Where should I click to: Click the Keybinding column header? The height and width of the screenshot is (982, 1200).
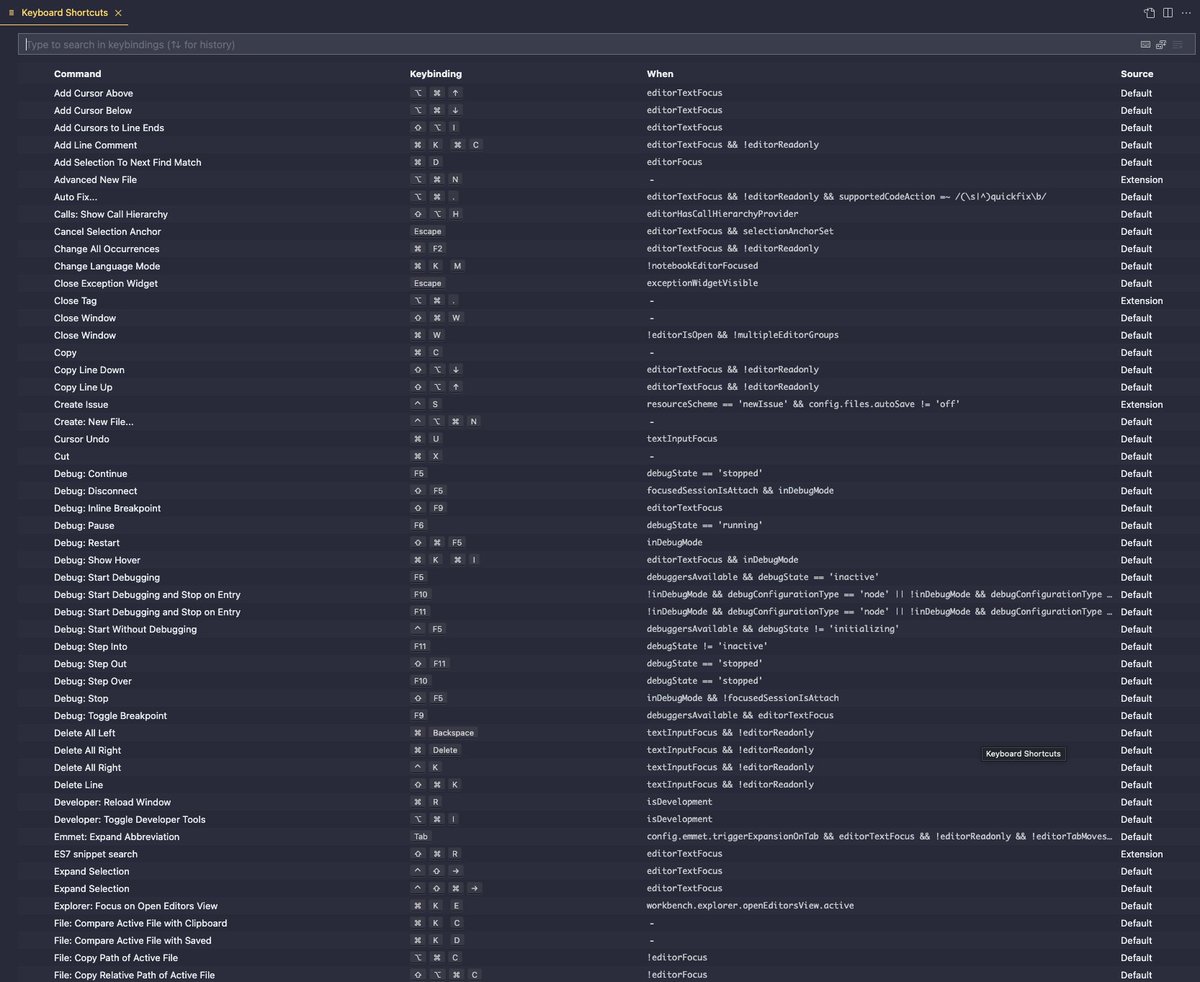click(436, 74)
